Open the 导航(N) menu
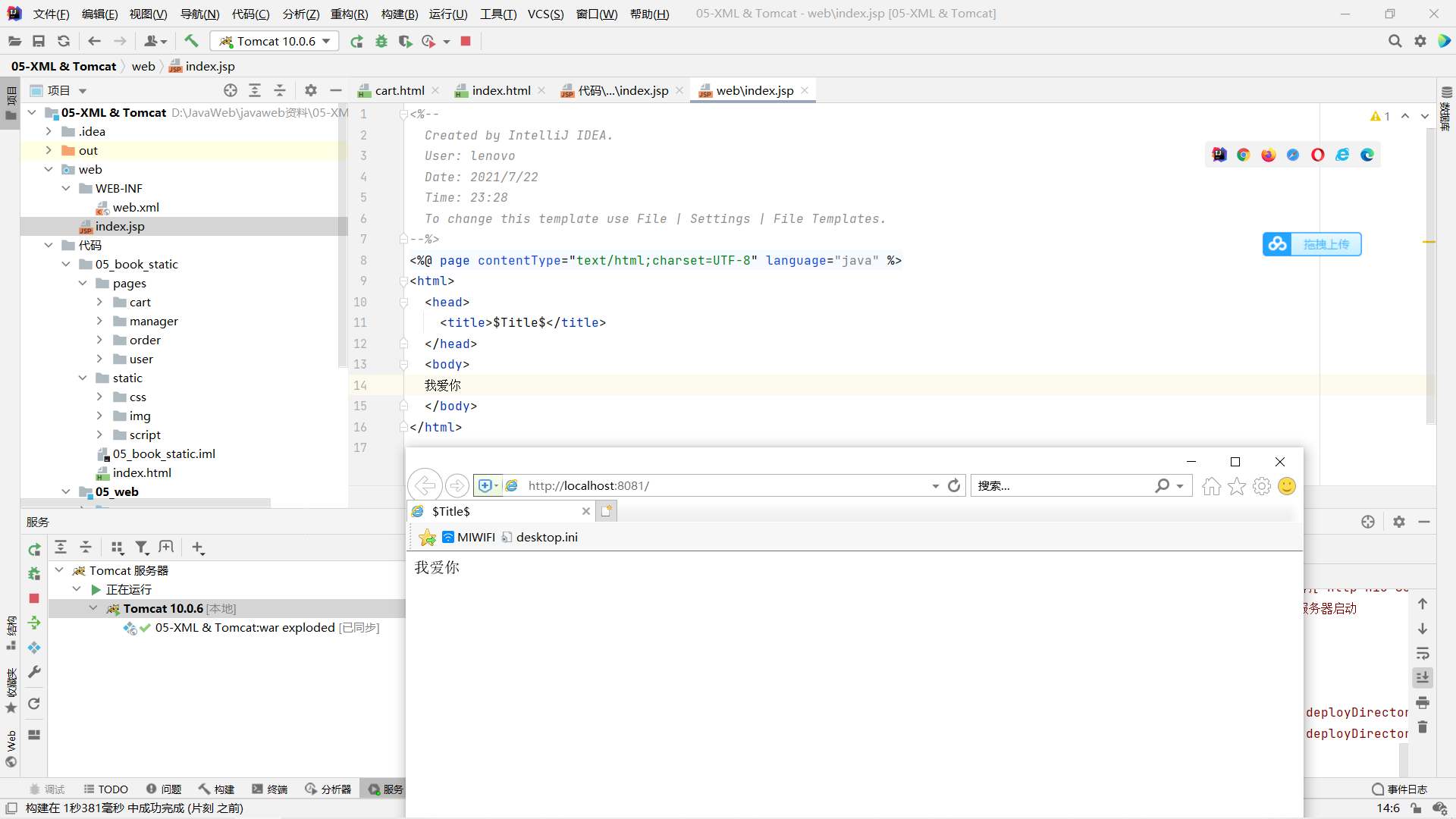 [x=199, y=14]
